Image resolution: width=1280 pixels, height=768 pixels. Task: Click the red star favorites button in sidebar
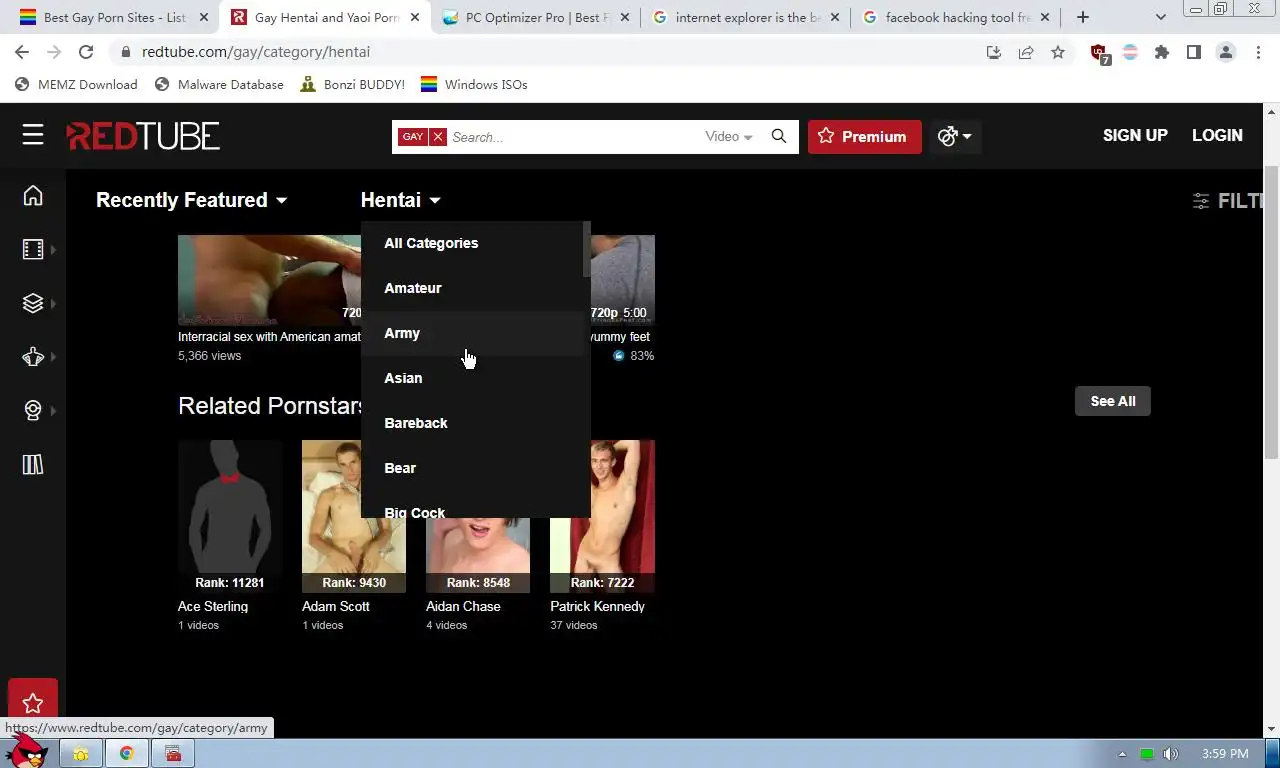point(33,703)
